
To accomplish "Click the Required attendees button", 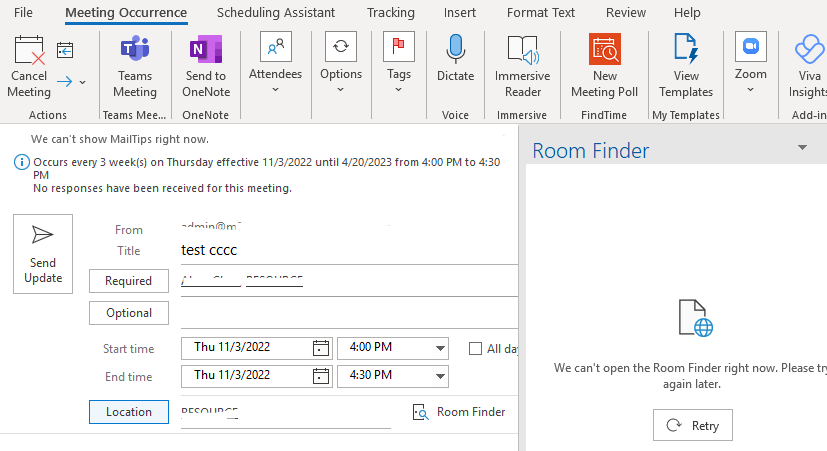I will click(129, 281).
